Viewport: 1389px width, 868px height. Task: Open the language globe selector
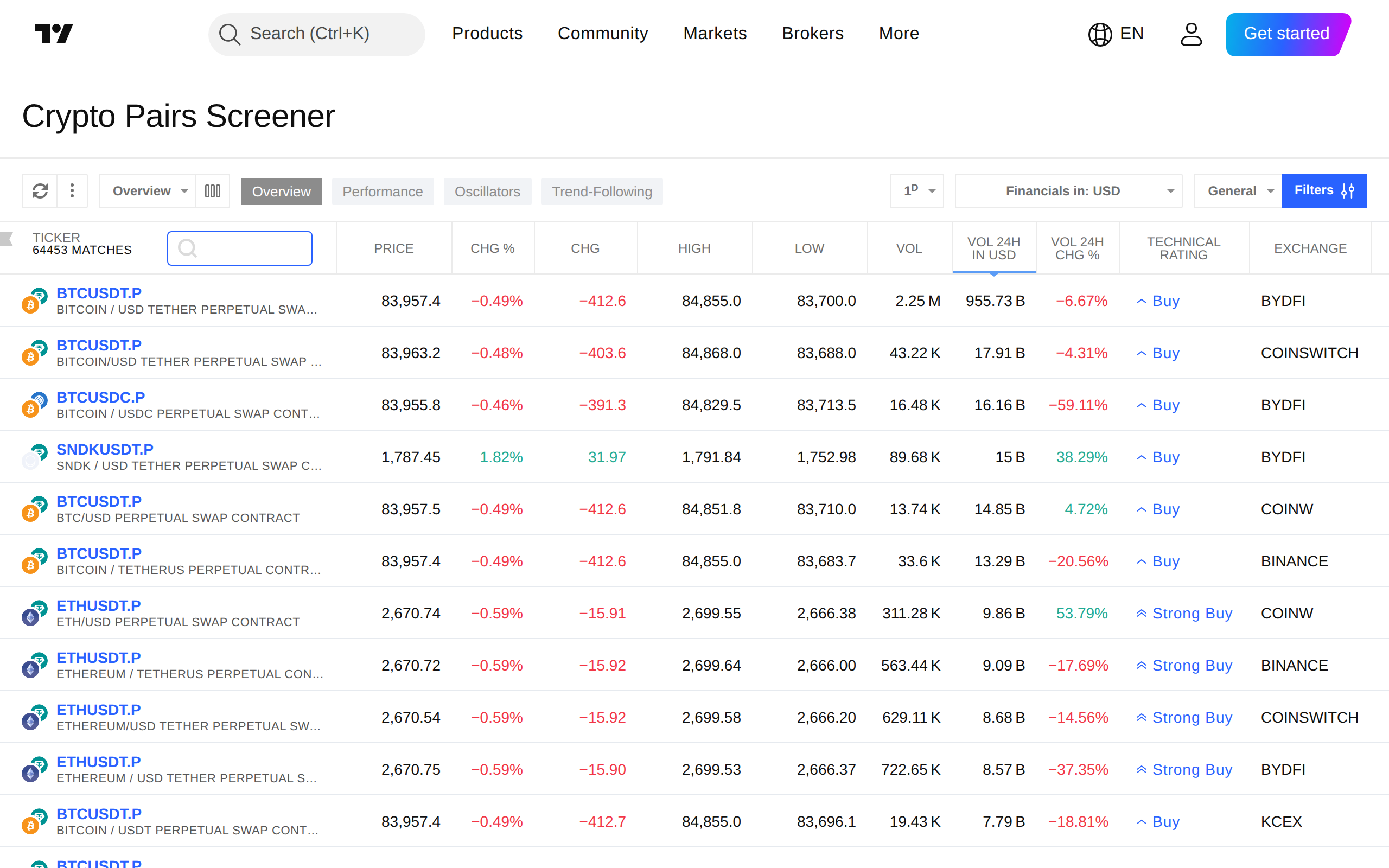pos(1115,34)
